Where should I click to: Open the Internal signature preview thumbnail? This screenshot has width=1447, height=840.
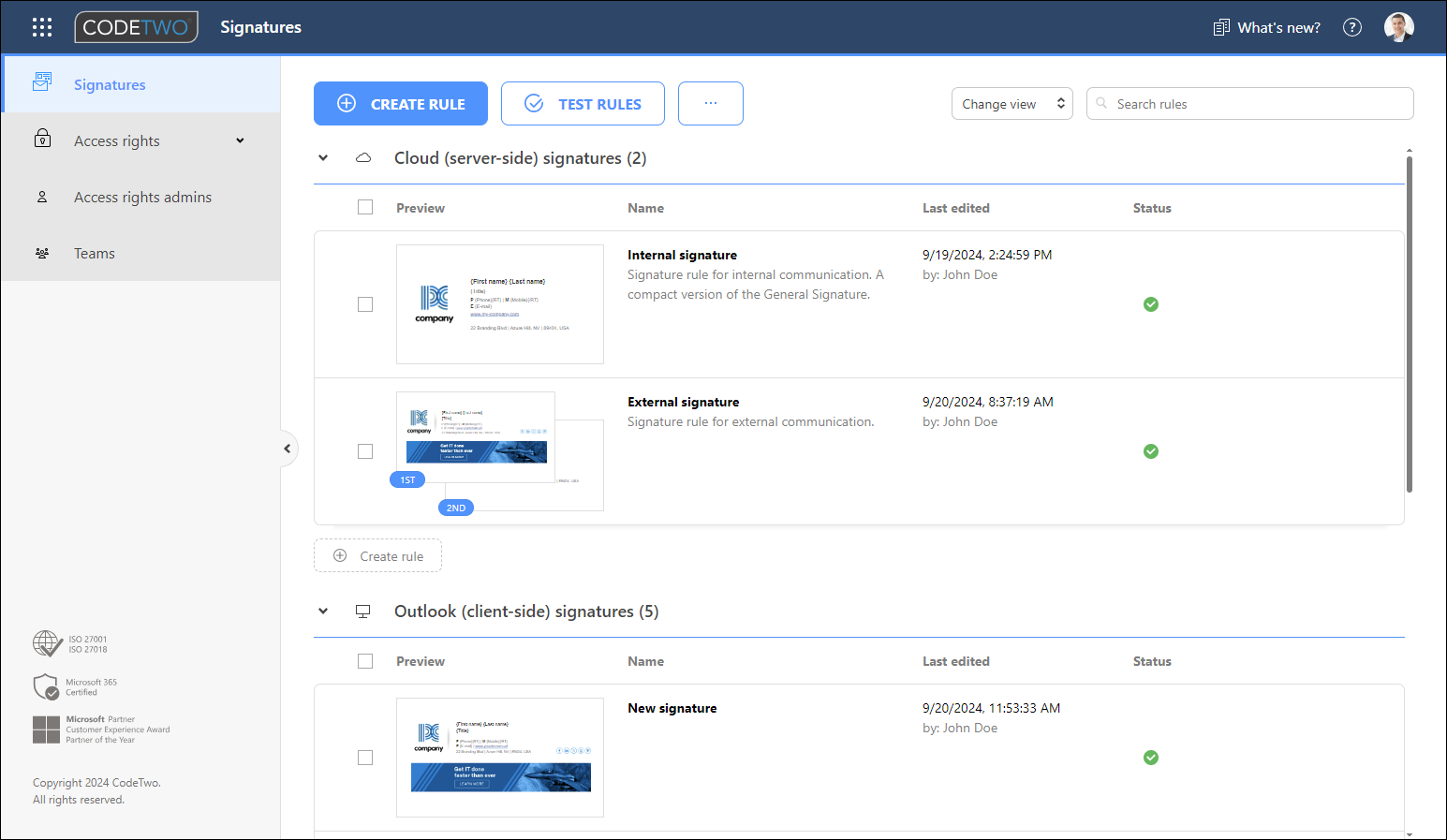[500, 304]
